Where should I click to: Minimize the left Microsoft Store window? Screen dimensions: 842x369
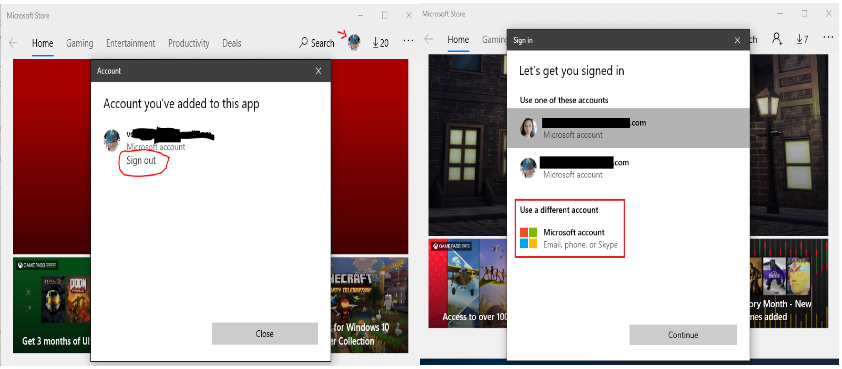[360, 16]
